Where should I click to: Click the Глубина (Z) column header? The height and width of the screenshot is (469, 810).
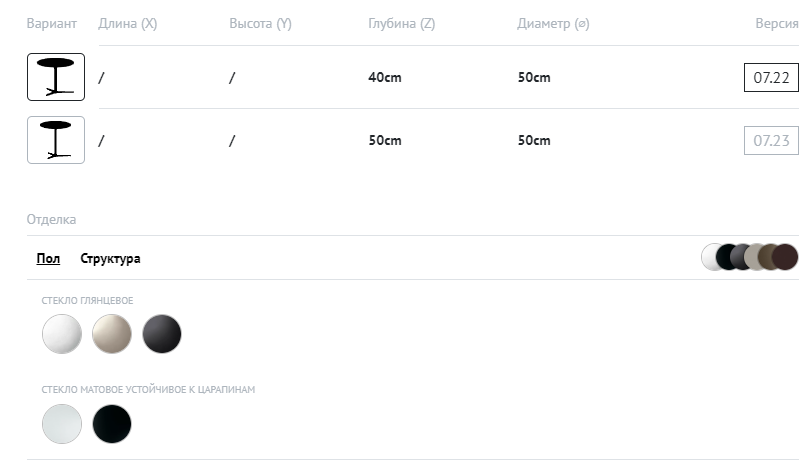[x=401, y=23]
